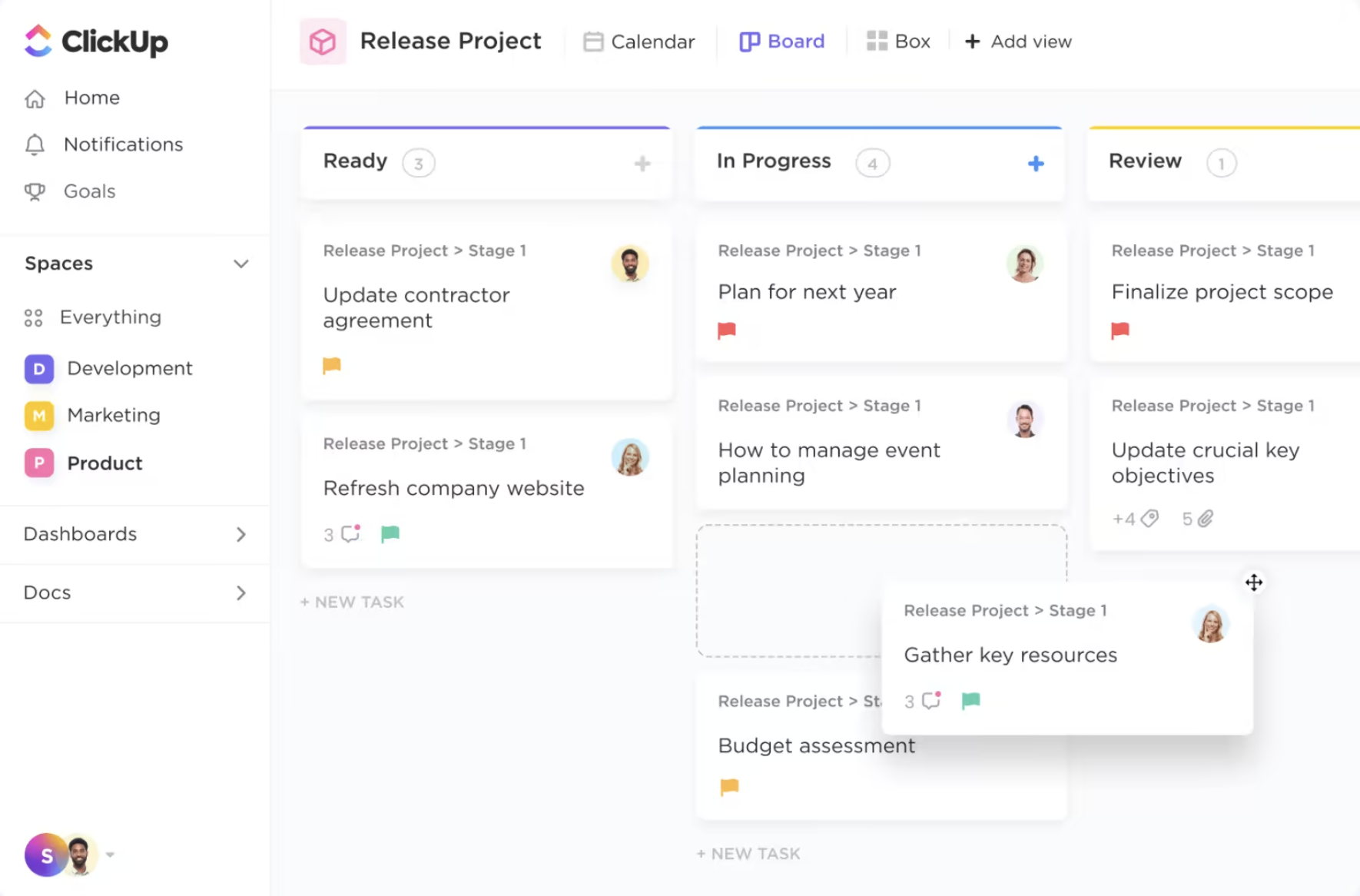Add a new task in the Ready column
1360x896 pixels.
(x=351, y=602)
